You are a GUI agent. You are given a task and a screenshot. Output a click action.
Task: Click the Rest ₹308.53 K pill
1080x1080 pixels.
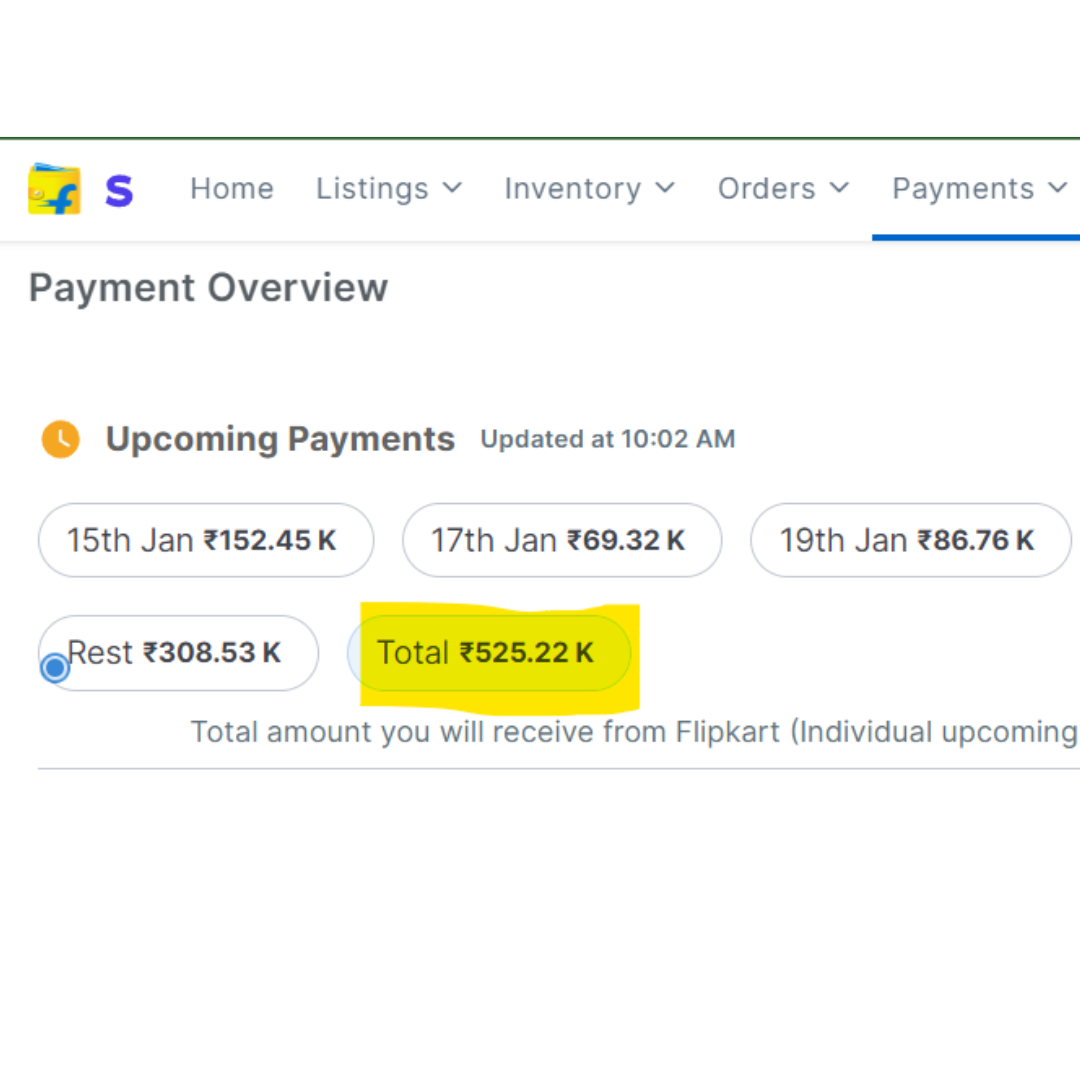click(180, 653)
